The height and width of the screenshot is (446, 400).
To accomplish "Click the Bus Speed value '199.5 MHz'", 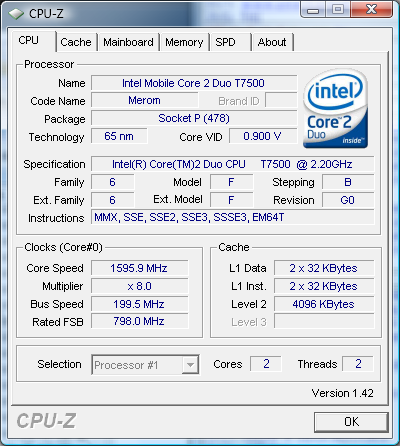I will click(139, 304).
